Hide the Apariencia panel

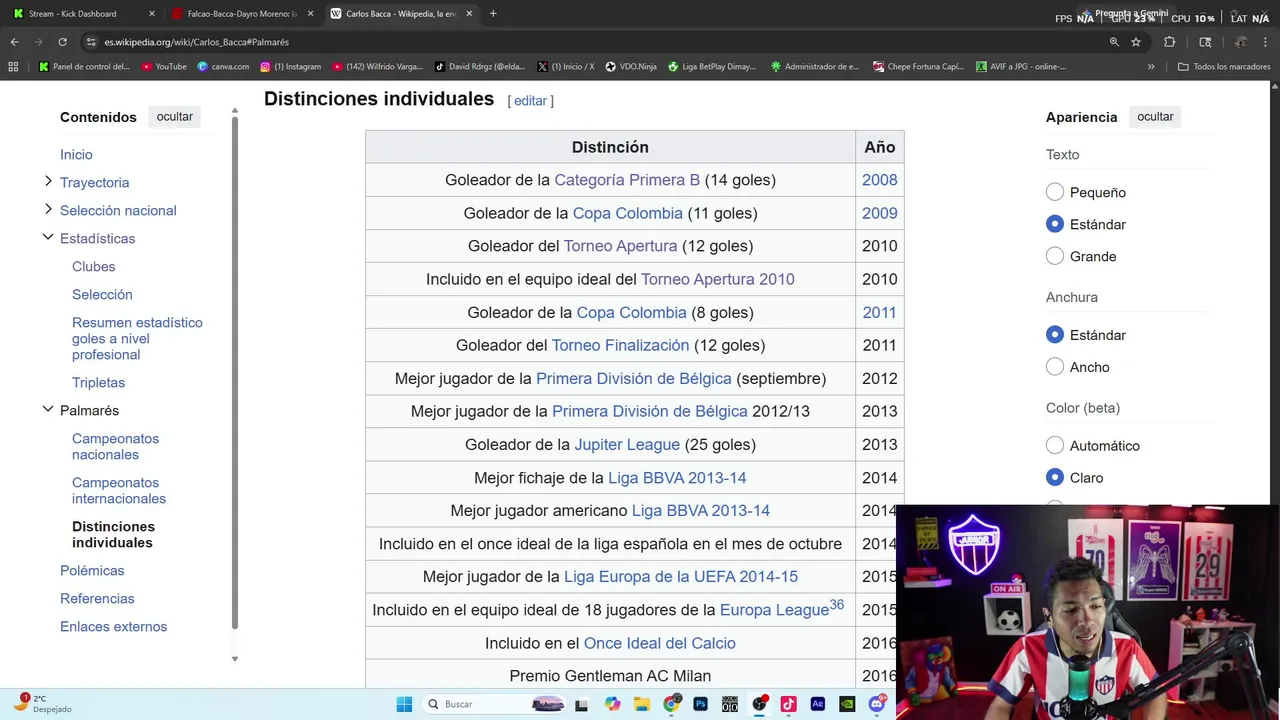click(x=1155, y=117)
